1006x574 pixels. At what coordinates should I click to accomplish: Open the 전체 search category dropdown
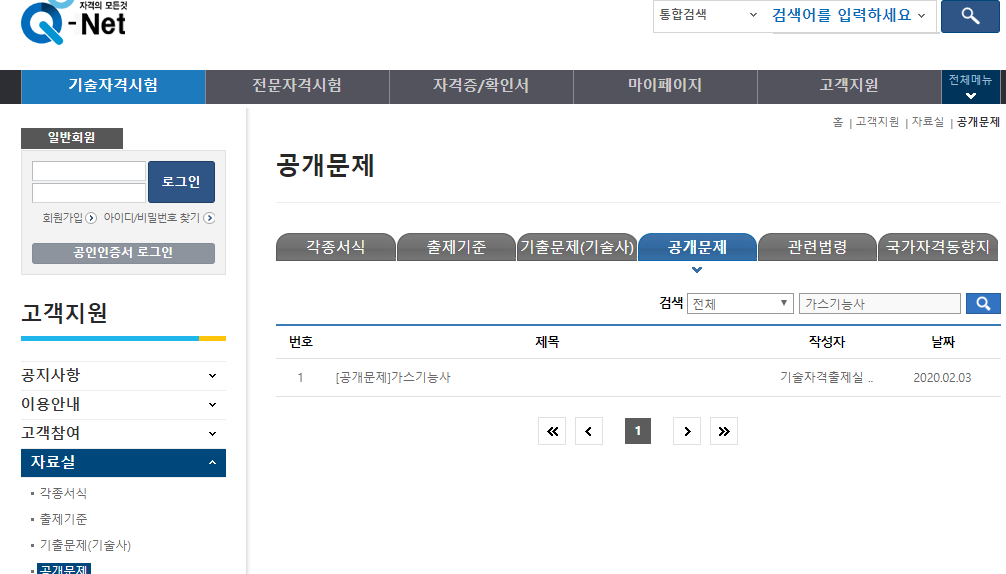(740, 304)
